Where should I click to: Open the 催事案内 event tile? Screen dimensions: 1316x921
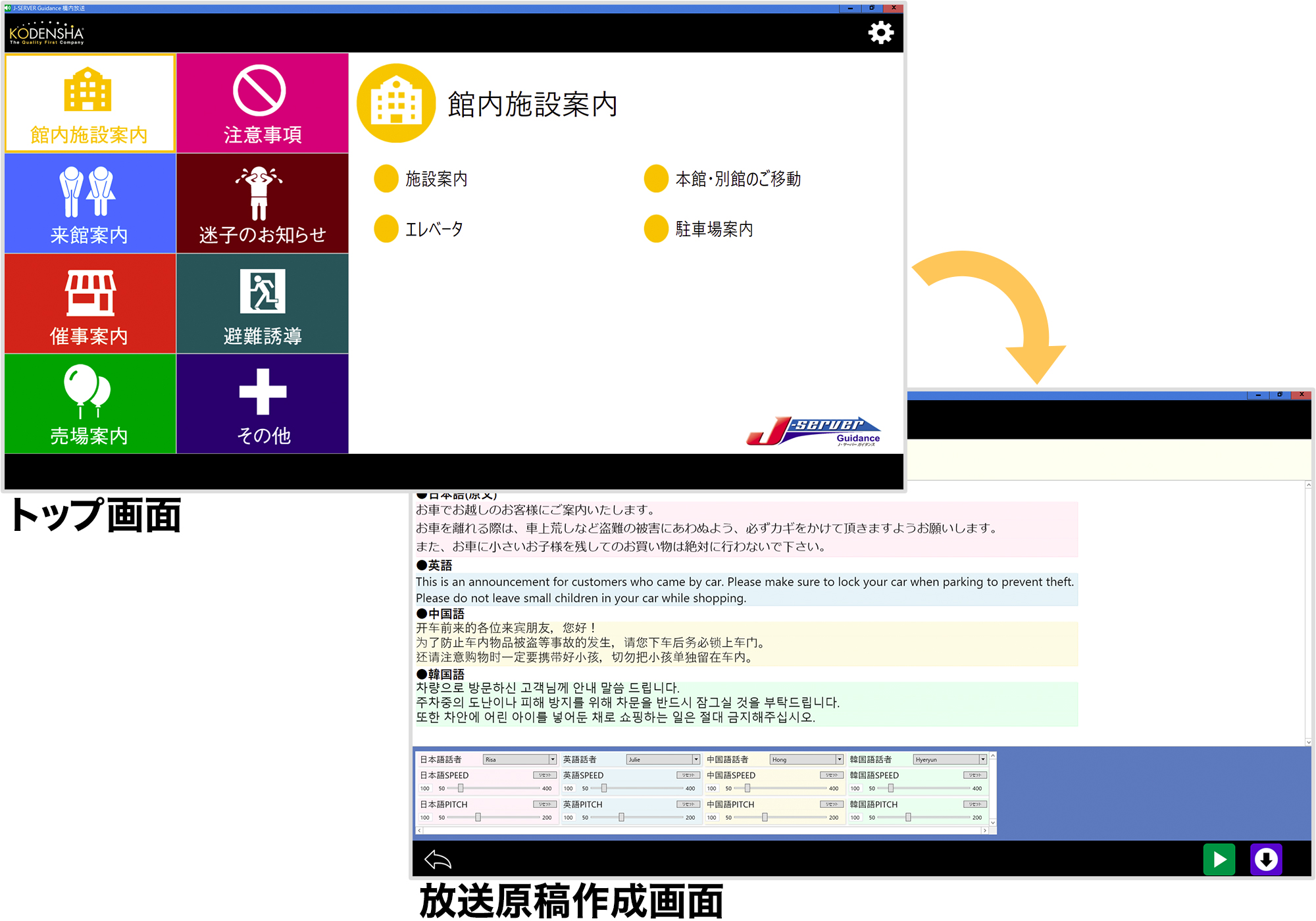pos(90,303)
